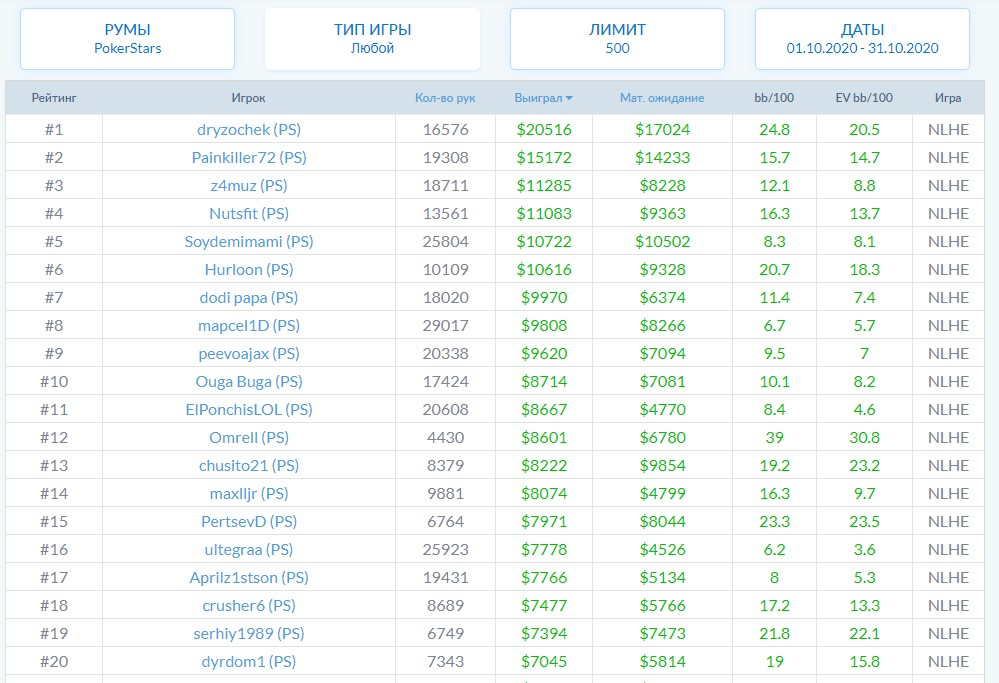Open the Даты date range picker

862,39
